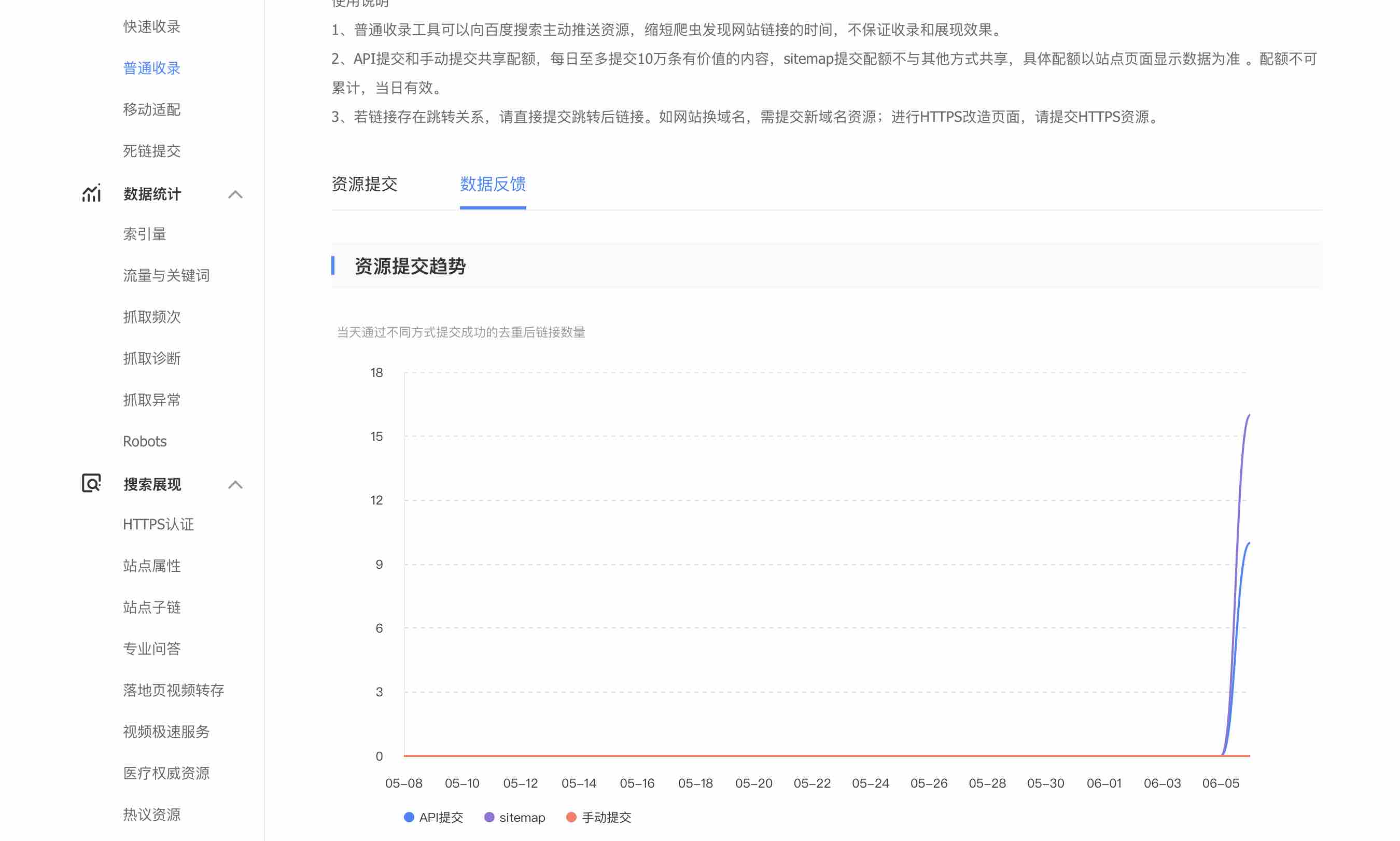Go to 移动适配 page

point(151,109)
